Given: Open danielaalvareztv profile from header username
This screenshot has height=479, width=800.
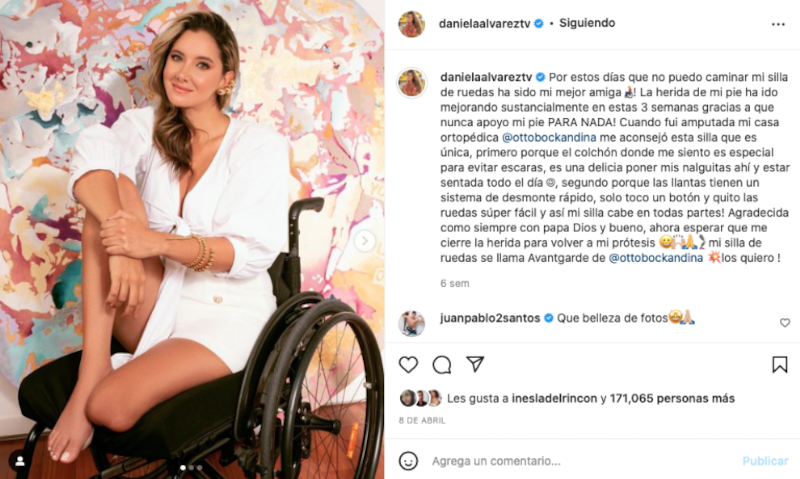Looking at the screenshot, I should [485, 23].
